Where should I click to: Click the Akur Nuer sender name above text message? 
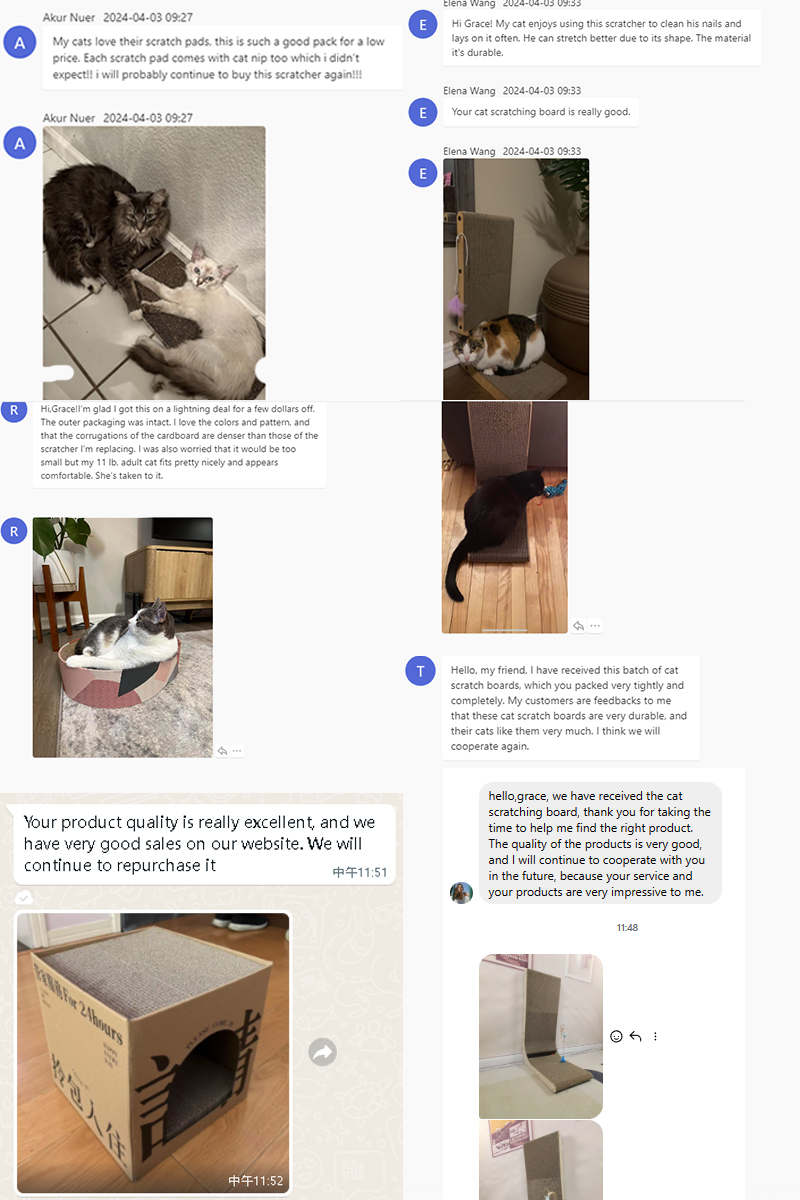69,17
